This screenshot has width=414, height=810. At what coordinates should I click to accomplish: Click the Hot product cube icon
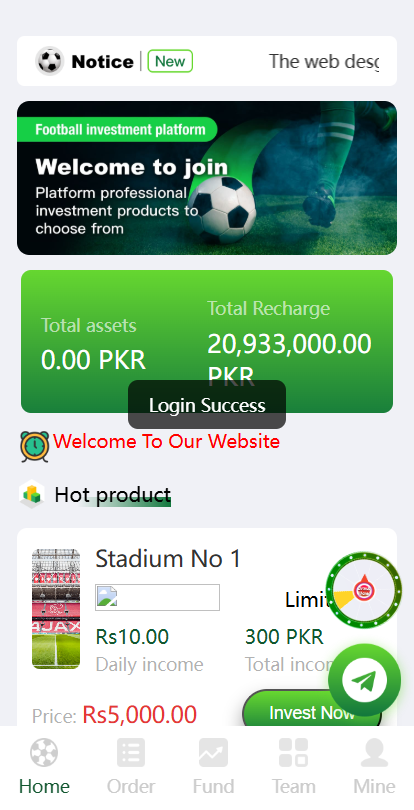click(32, 494)
